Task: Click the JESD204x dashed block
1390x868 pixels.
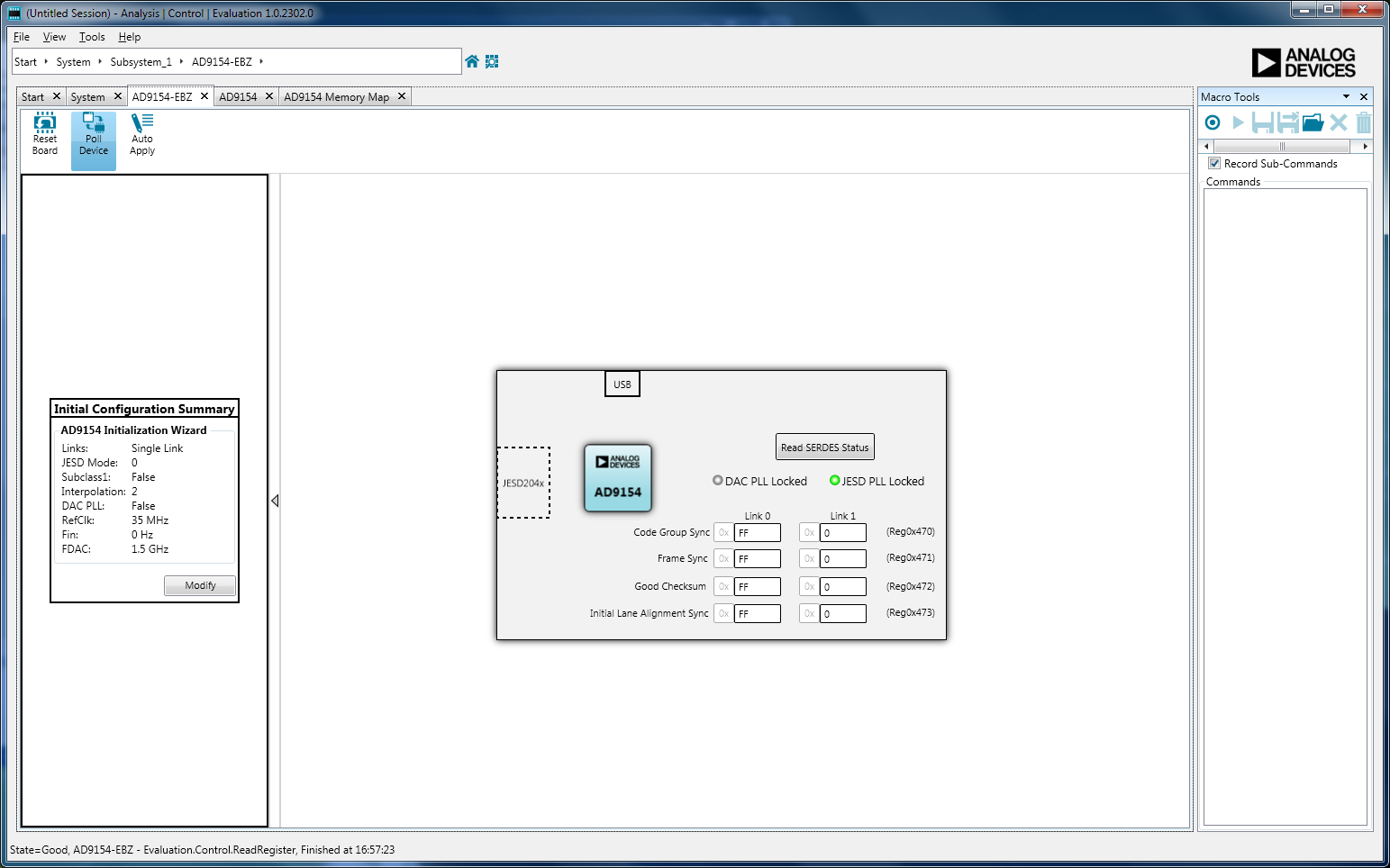Action: click(523, 483)
